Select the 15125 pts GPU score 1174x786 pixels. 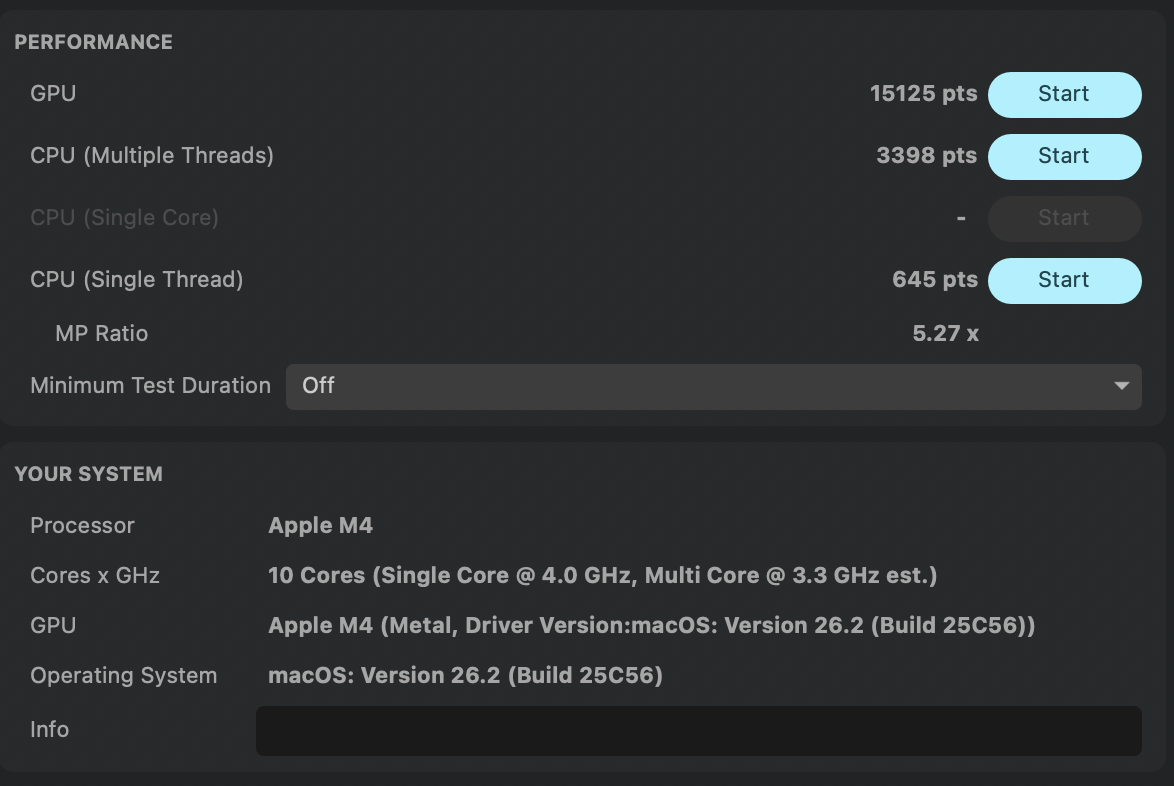923,94
